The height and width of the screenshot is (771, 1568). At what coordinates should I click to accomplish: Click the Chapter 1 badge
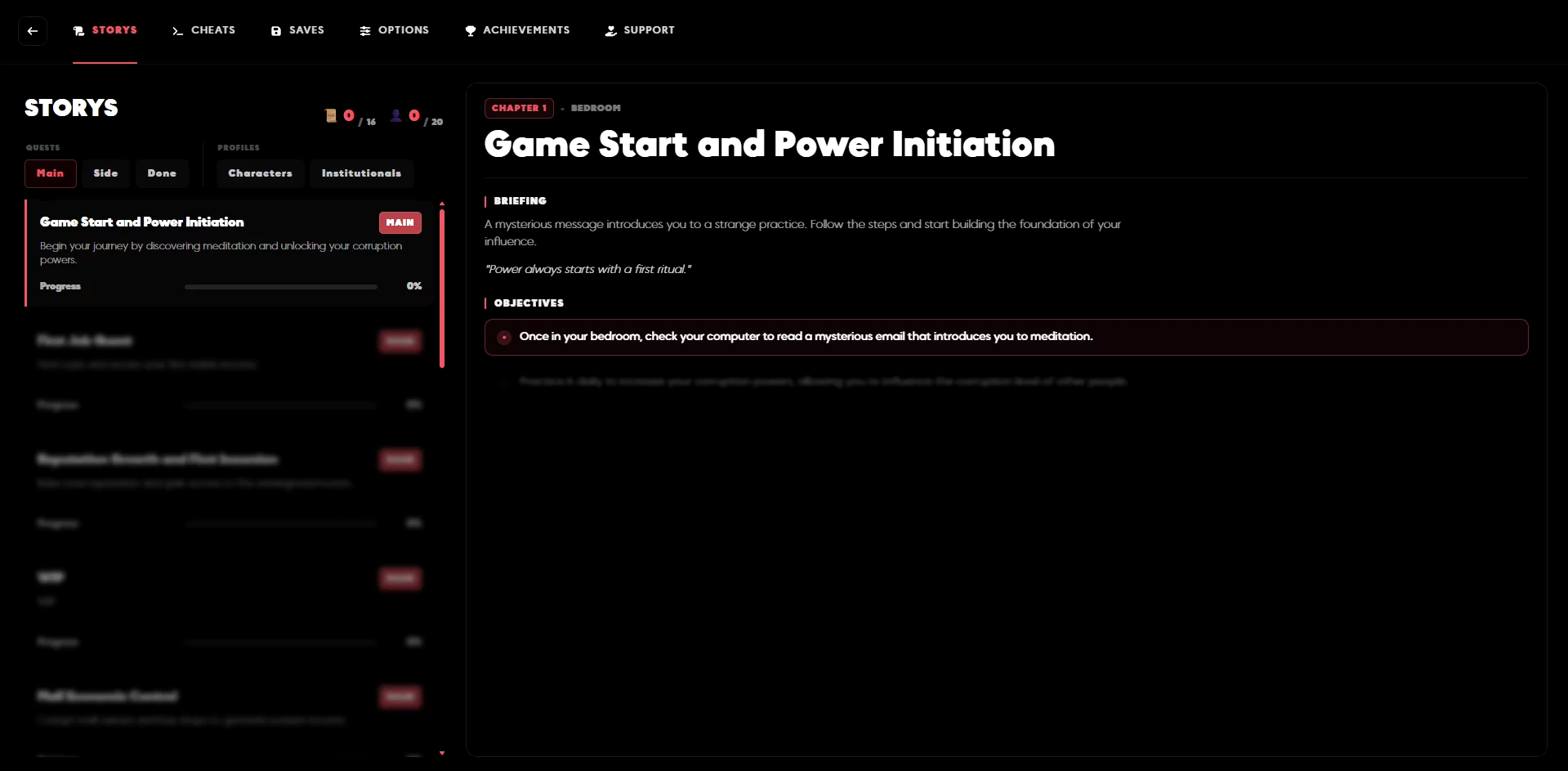[x=519, y=108]
